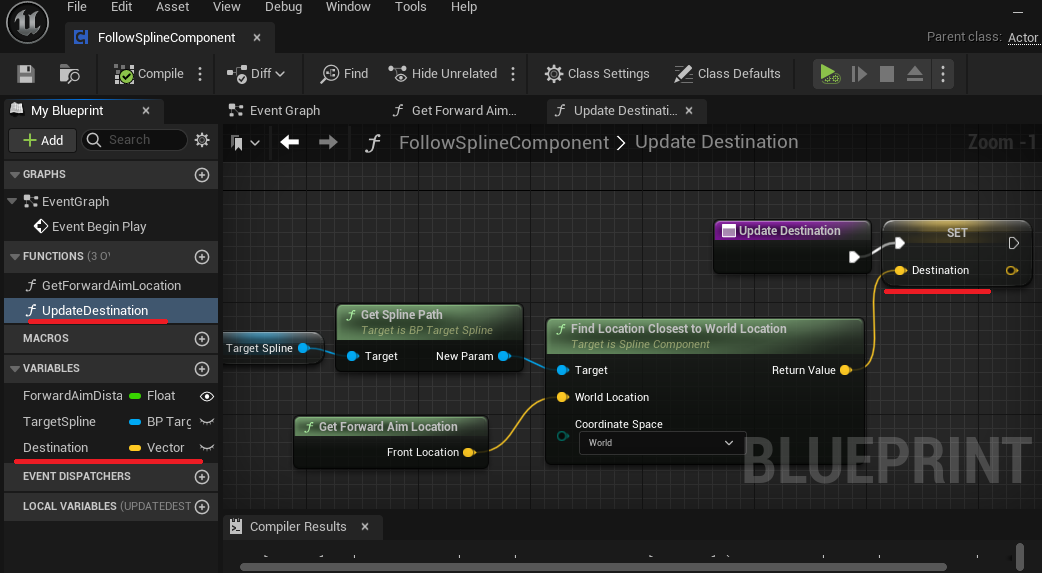Click the Add button in My Blueprint
1042x573 pixels.
[43, 140]
